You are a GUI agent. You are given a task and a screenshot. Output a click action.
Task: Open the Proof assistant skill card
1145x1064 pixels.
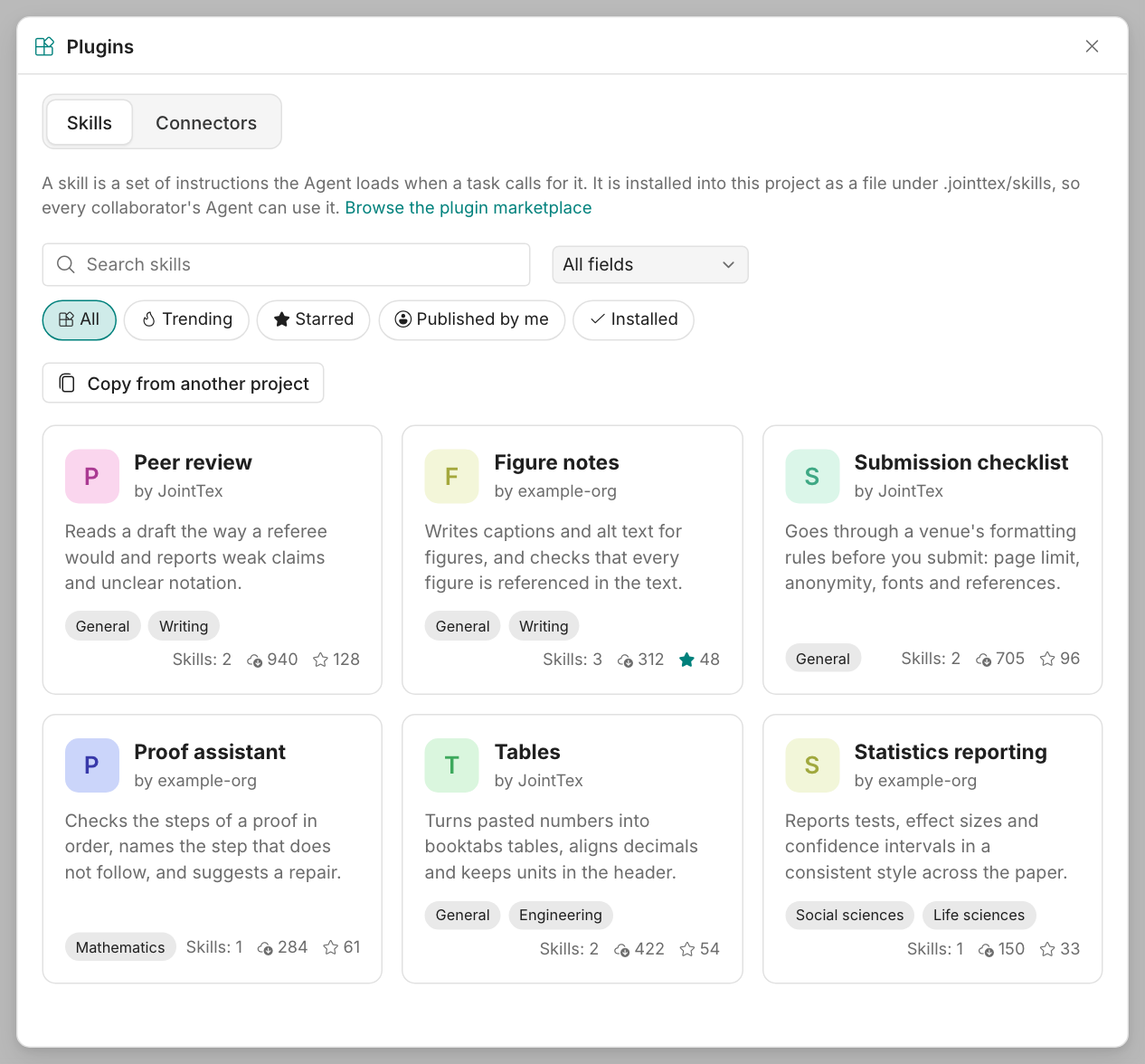pos(213,849)
